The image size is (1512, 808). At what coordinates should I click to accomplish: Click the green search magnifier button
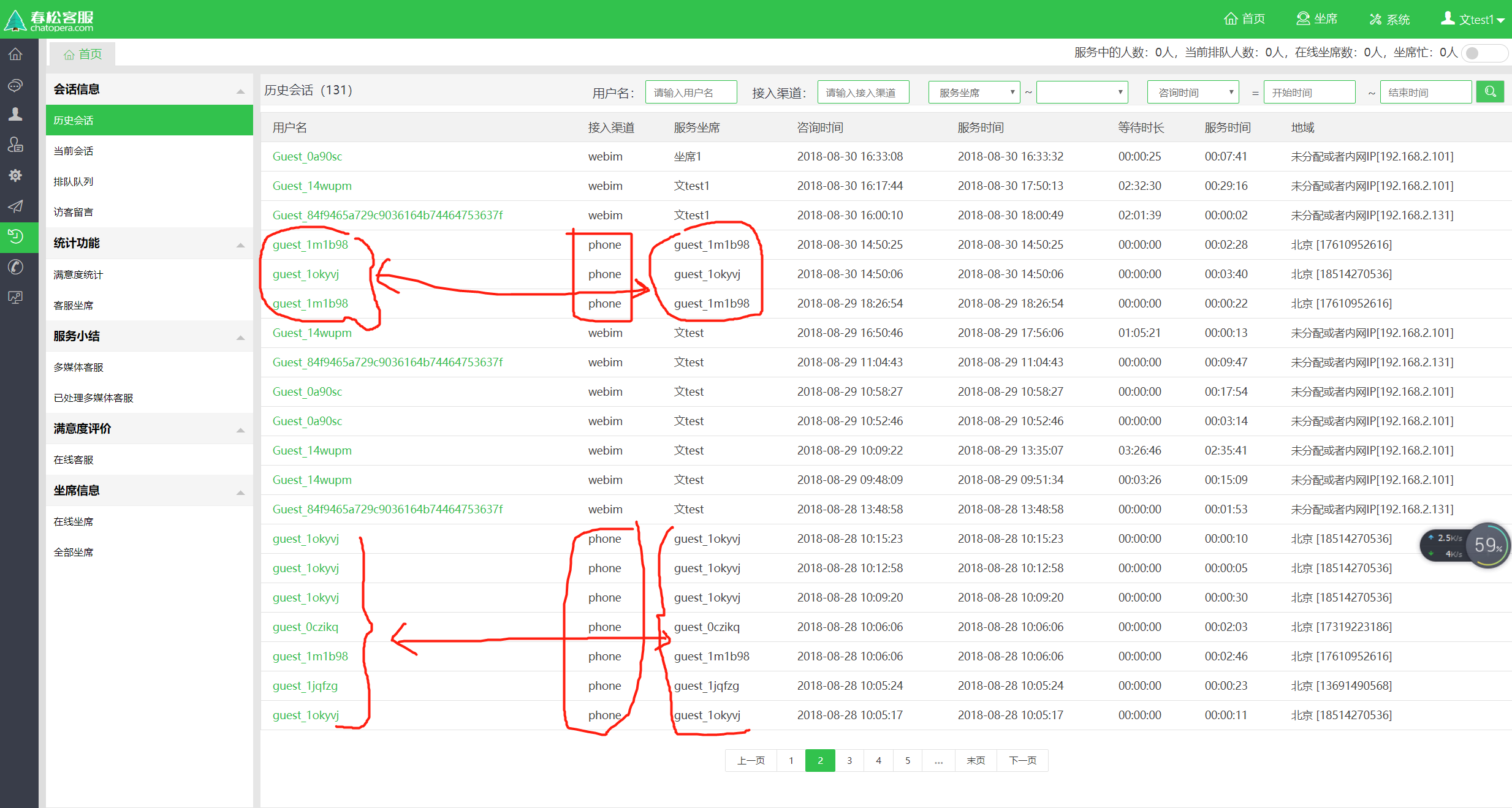pos(1490,92)
